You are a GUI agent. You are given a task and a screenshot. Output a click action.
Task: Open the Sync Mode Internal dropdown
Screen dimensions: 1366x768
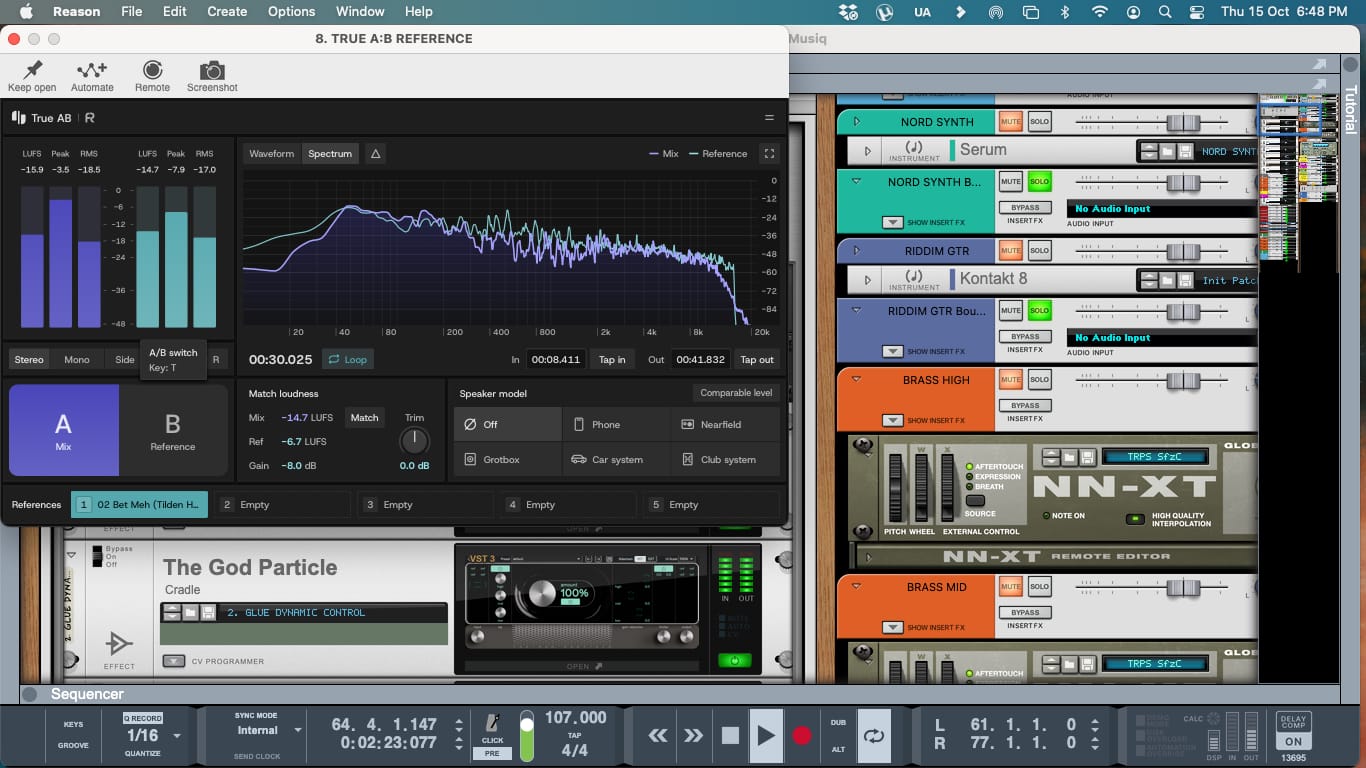(x=297, y=730)
